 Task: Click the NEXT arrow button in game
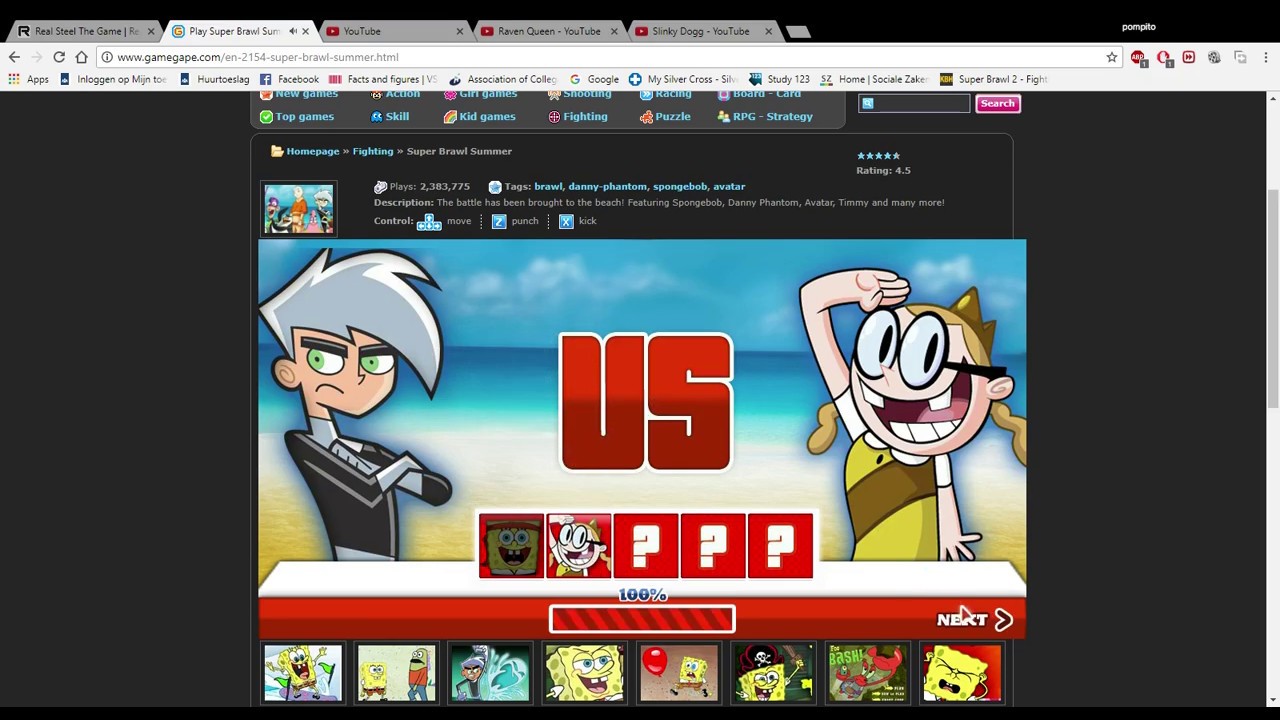[975, 620]
